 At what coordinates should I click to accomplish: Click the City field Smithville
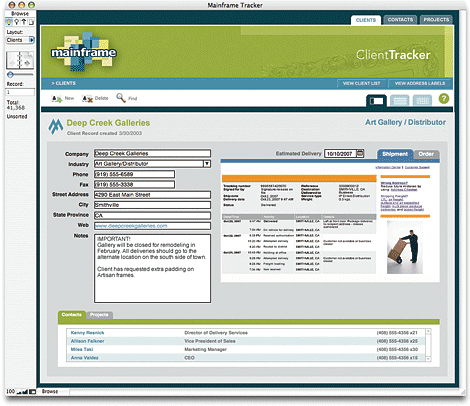coord(152,205)
